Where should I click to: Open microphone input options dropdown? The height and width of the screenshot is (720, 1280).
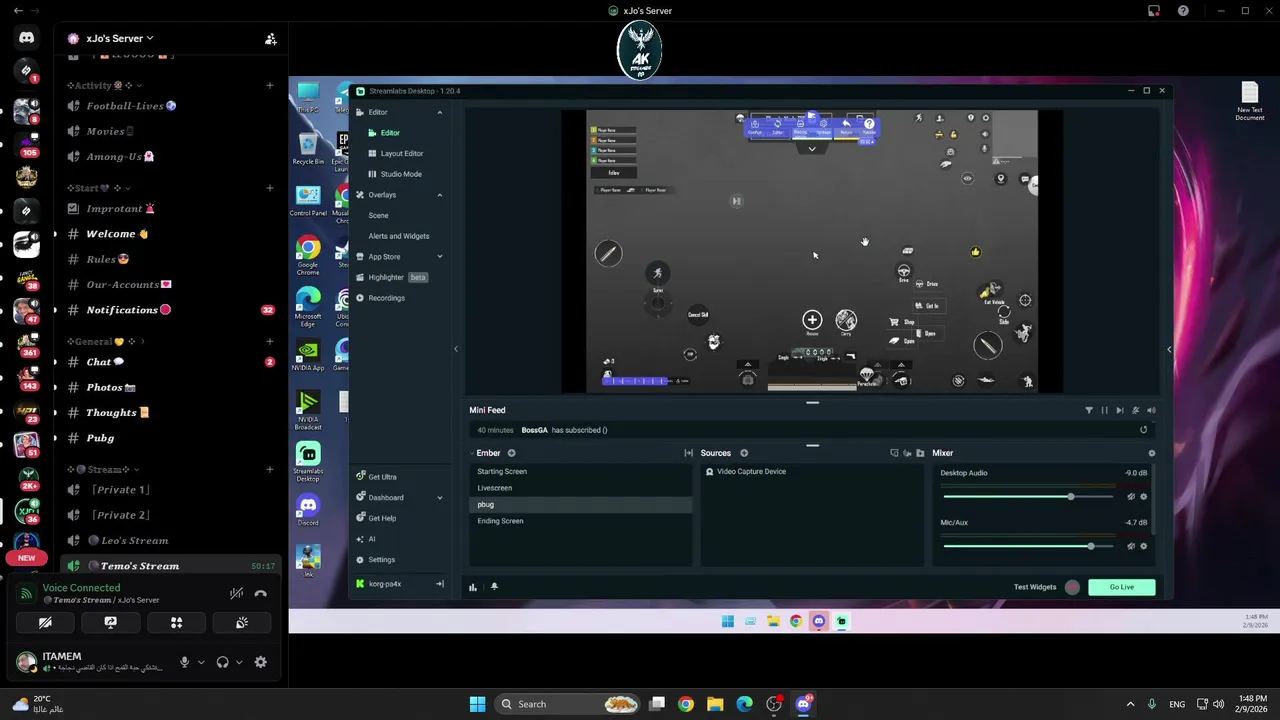pyautogui.click(x=201, y=662)
